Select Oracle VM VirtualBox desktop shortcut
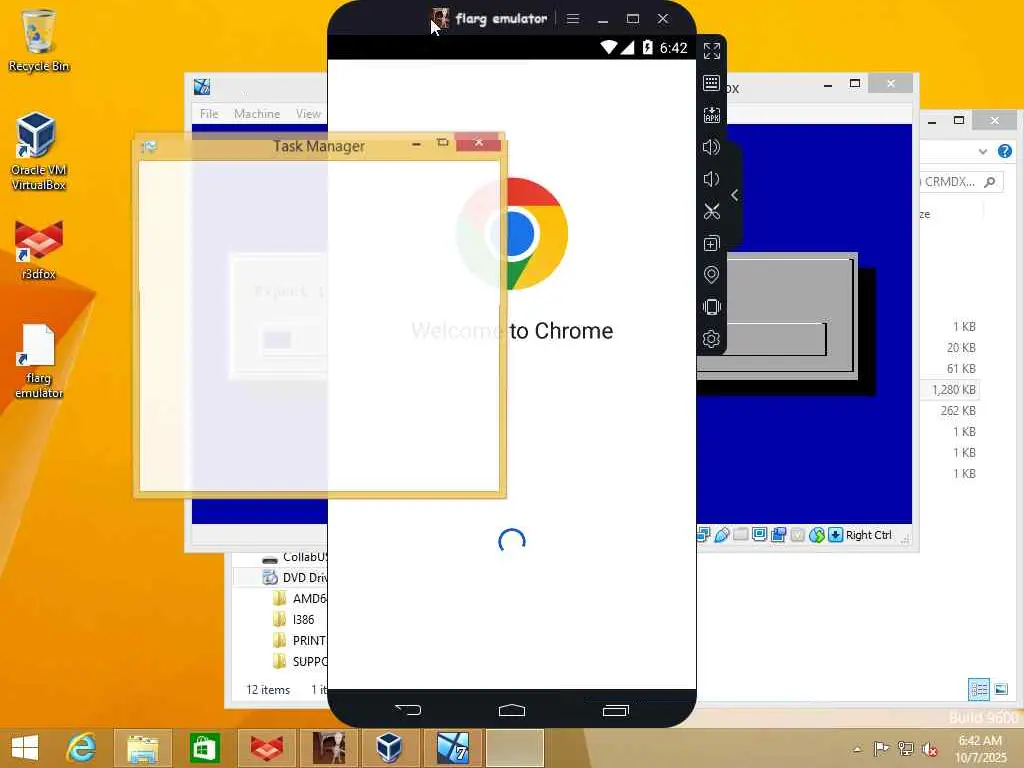The height and width of the screenshot is (768, 1024). click(x=39, y=152)
